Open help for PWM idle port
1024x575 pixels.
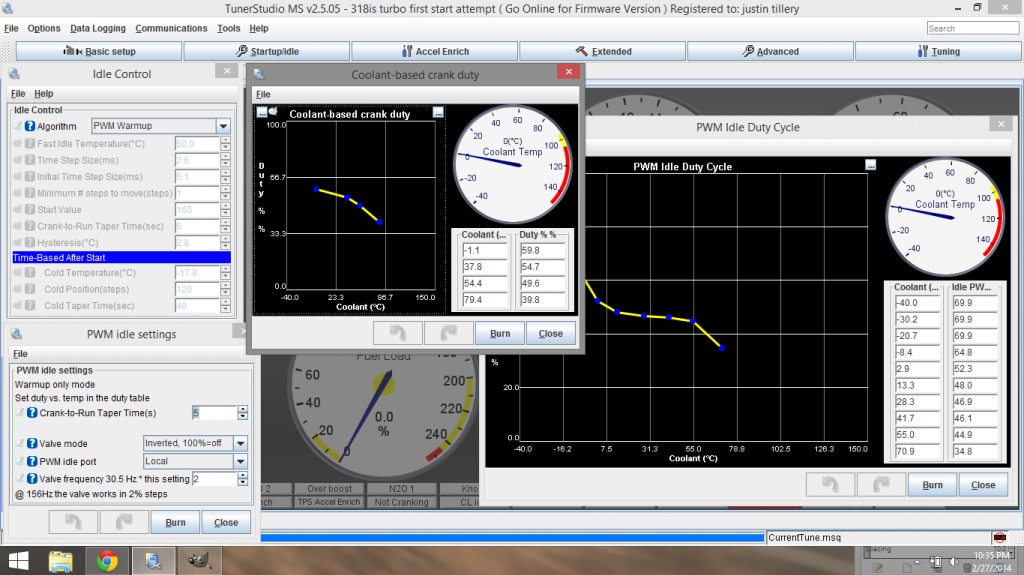[x=32, y=461]
